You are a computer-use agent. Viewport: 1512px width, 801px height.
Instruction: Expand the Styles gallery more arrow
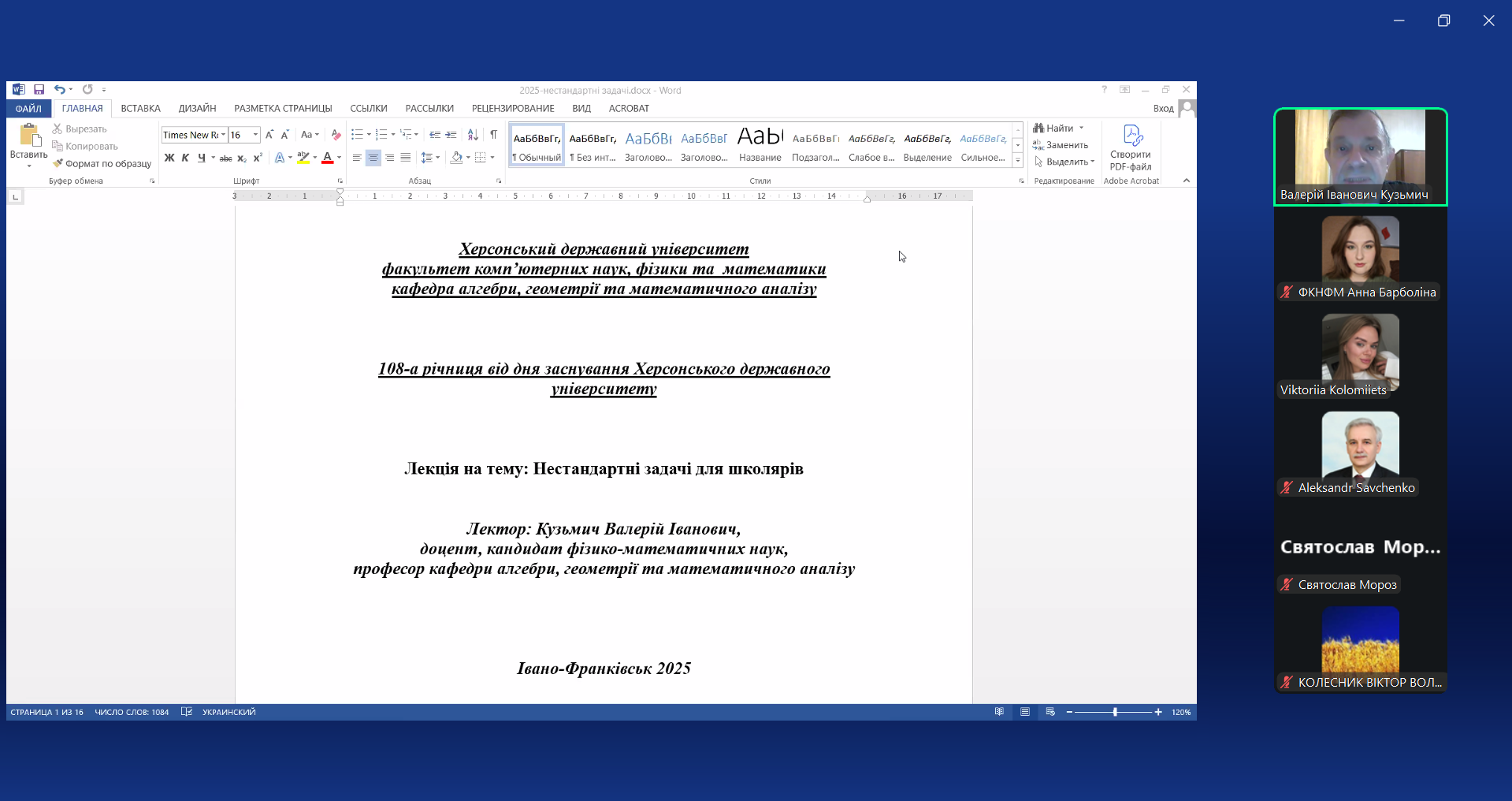(1017, 161)
